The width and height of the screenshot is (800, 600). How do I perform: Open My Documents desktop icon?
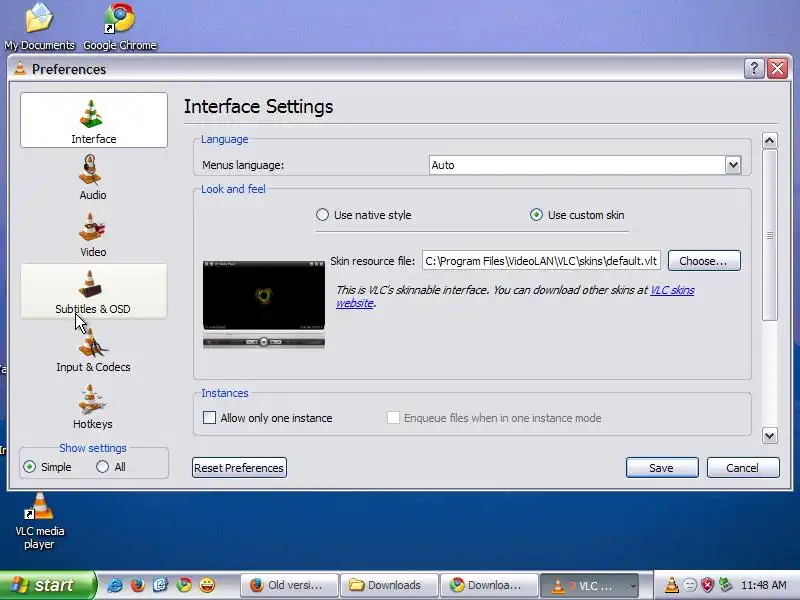click(39, 27)
